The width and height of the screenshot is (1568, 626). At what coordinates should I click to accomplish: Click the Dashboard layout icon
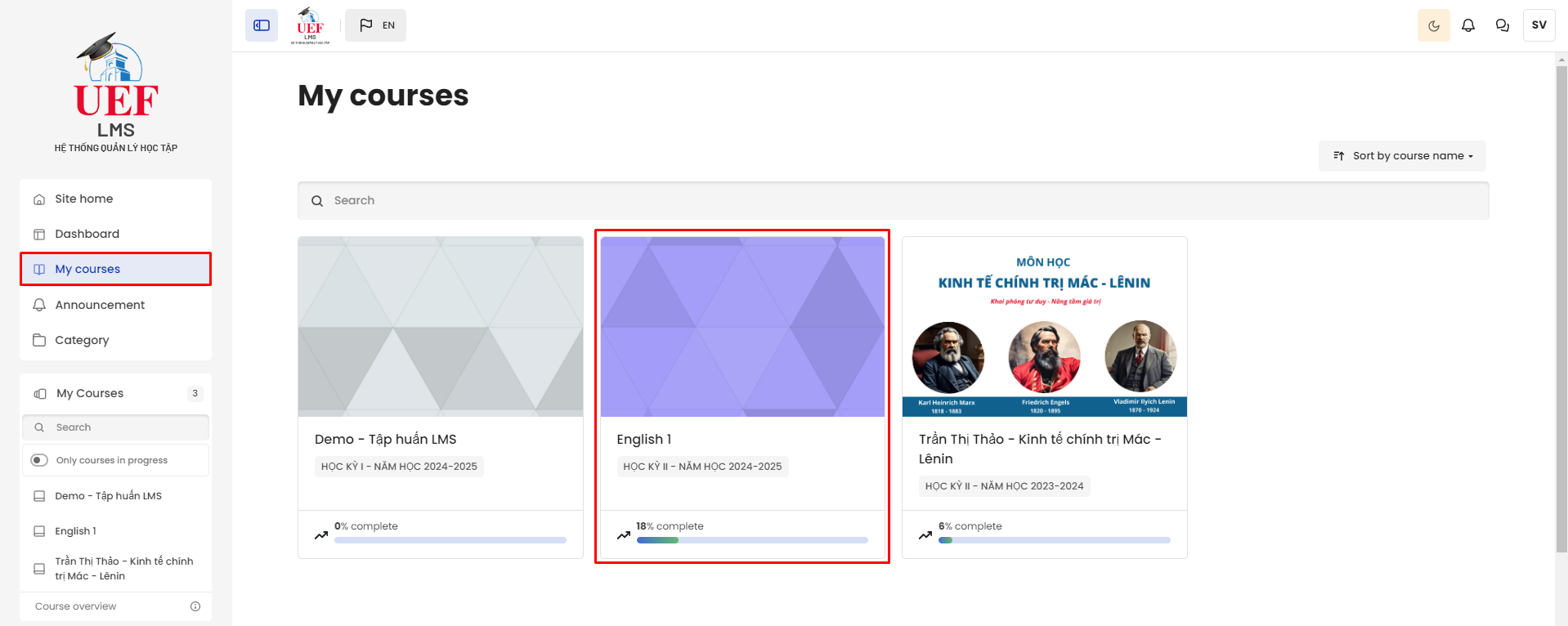coord(39,235)
